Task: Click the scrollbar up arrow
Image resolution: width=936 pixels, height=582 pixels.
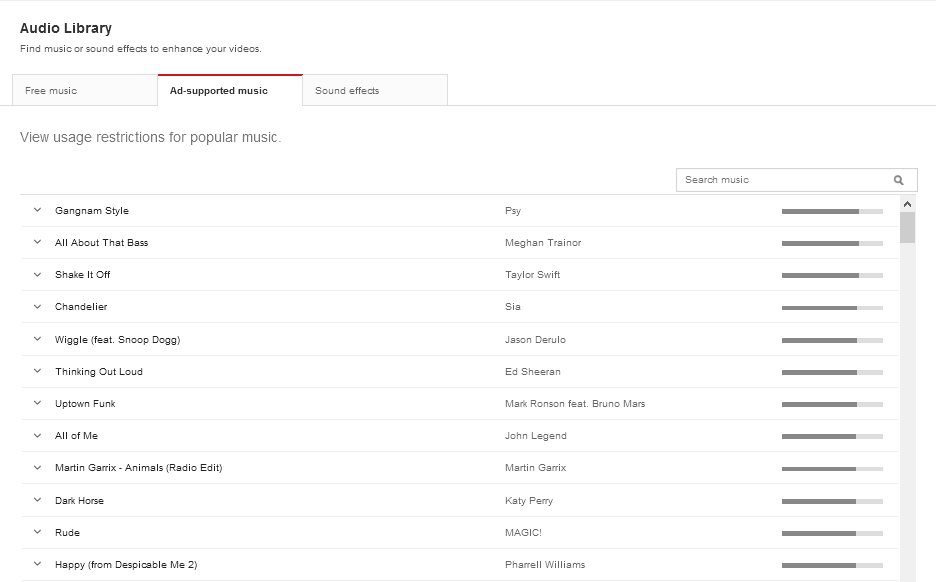Action: click(x=907, y=204)
